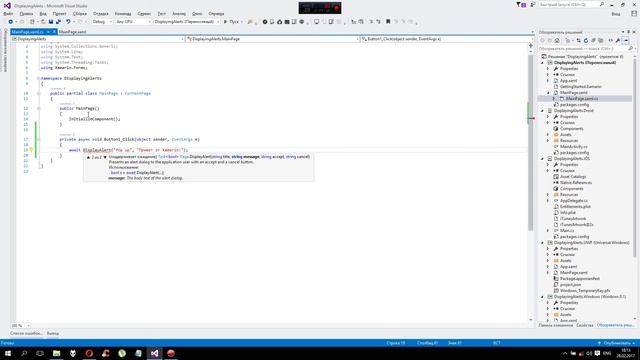Open the Проект menu
Screen dimensions: 640x360
pos(59,13)
